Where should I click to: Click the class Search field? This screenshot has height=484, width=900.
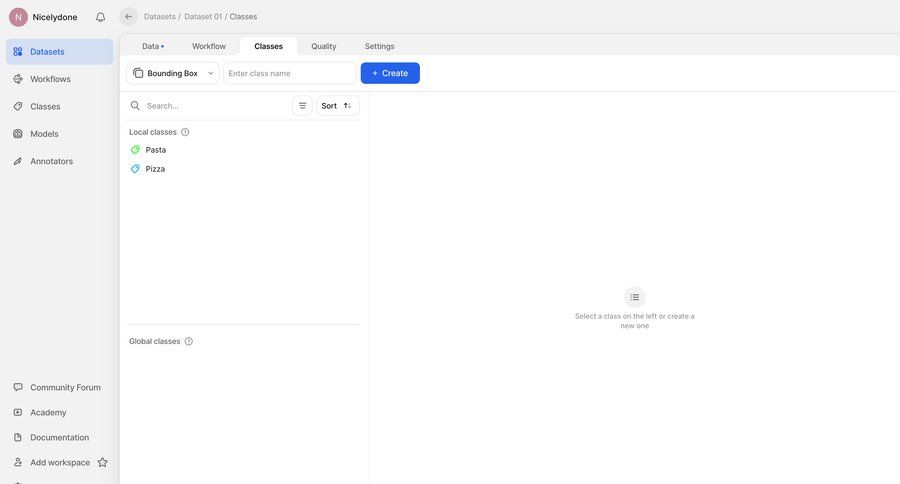pyautogui.click(x=215, y=105)
